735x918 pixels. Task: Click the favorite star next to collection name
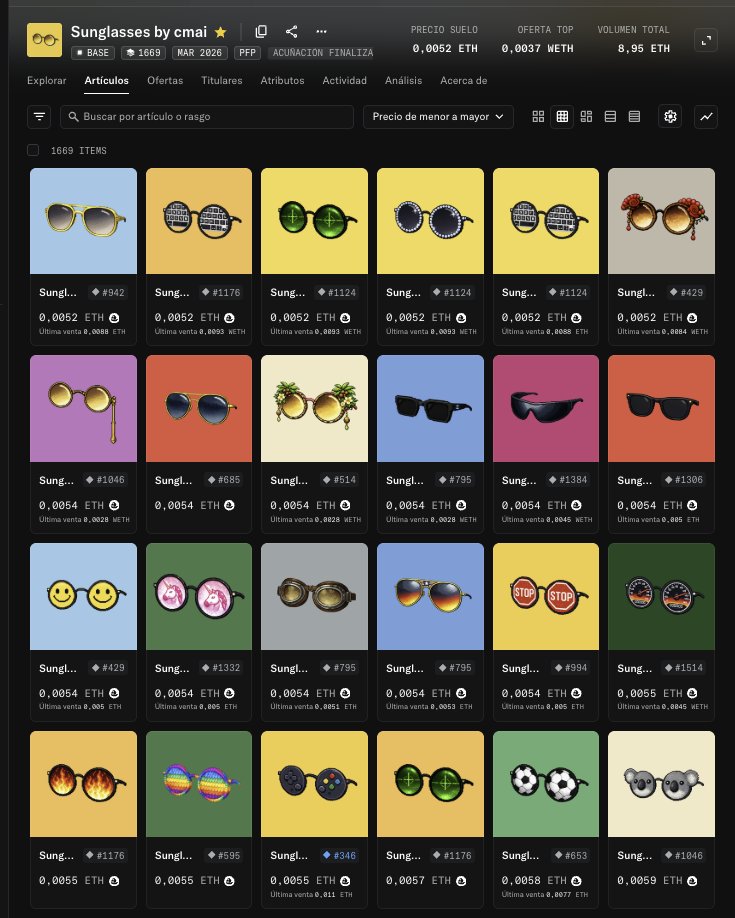click(220, 32)
